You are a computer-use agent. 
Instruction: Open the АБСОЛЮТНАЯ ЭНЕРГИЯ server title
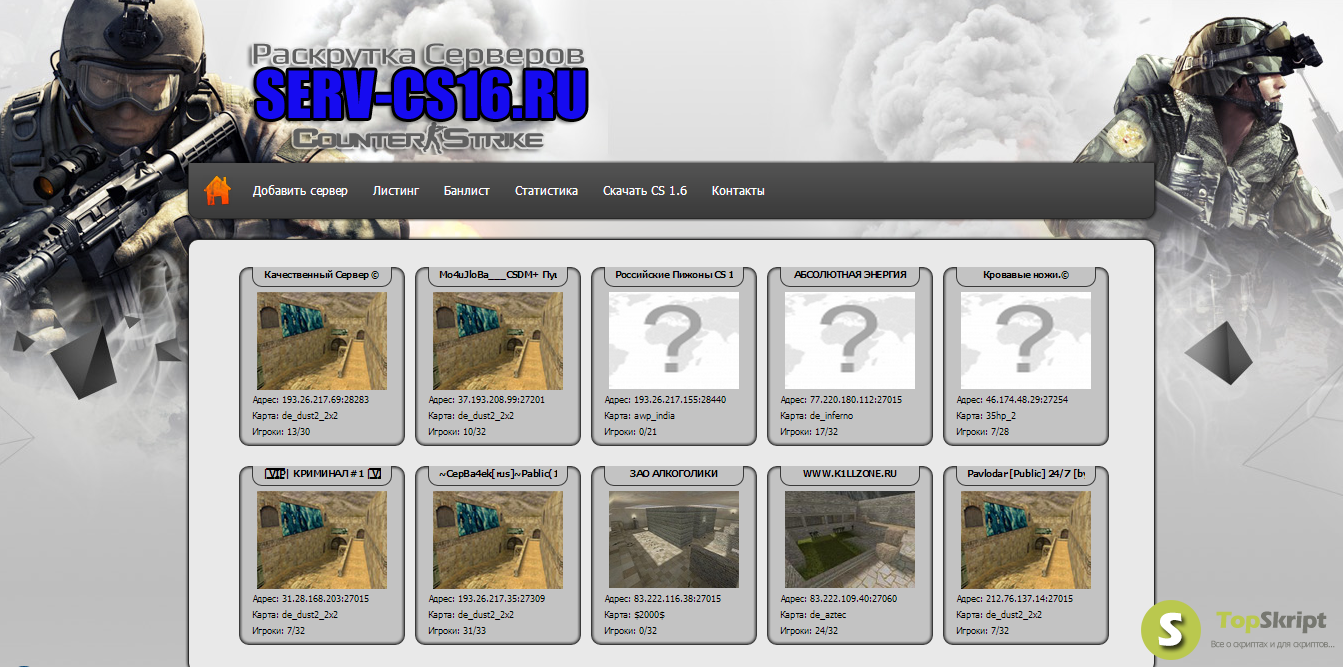pyautogui.click(x=850, y=274)
